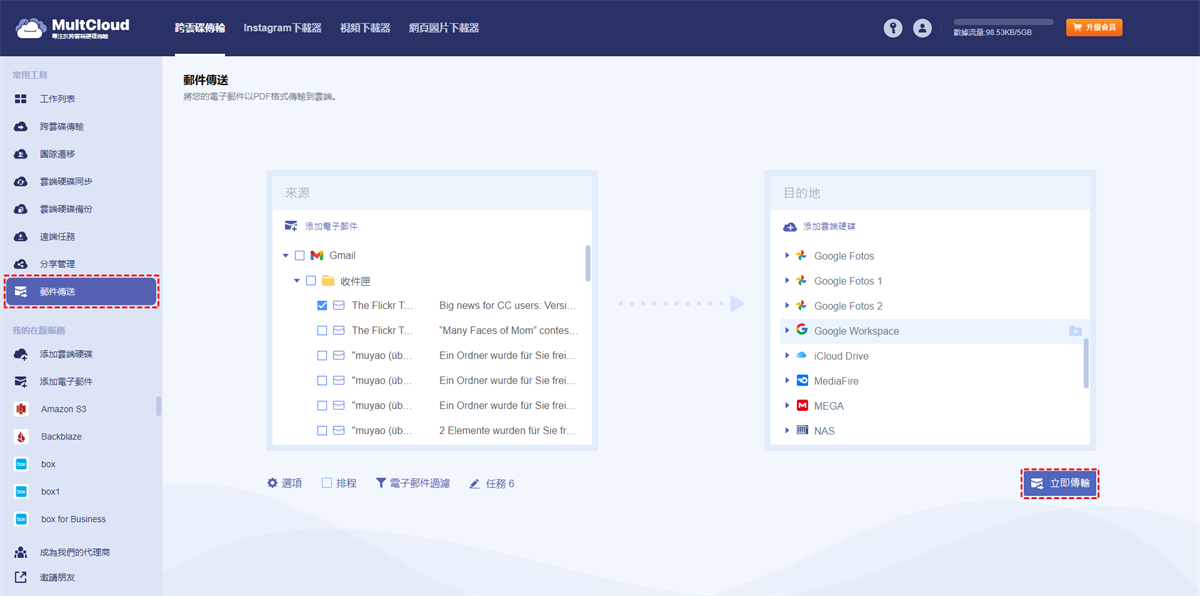Click the 雲端硬碟同步 sidebar icon

(x=20, y=182)
